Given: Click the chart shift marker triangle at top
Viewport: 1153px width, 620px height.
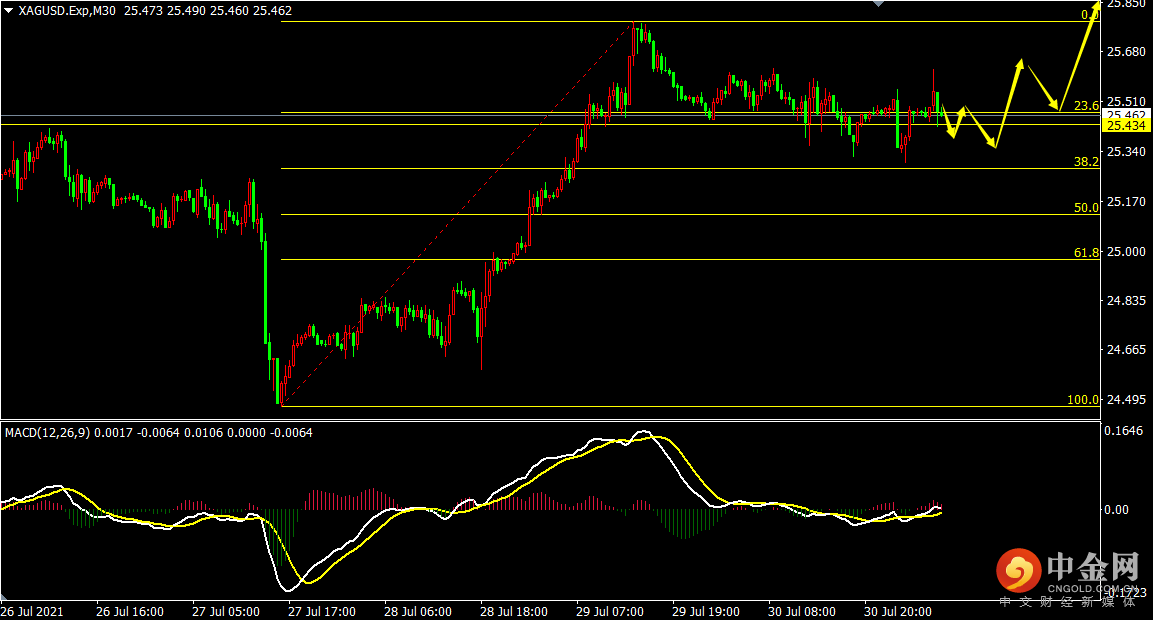Looking at the screenshot, I should pos(878,4).
